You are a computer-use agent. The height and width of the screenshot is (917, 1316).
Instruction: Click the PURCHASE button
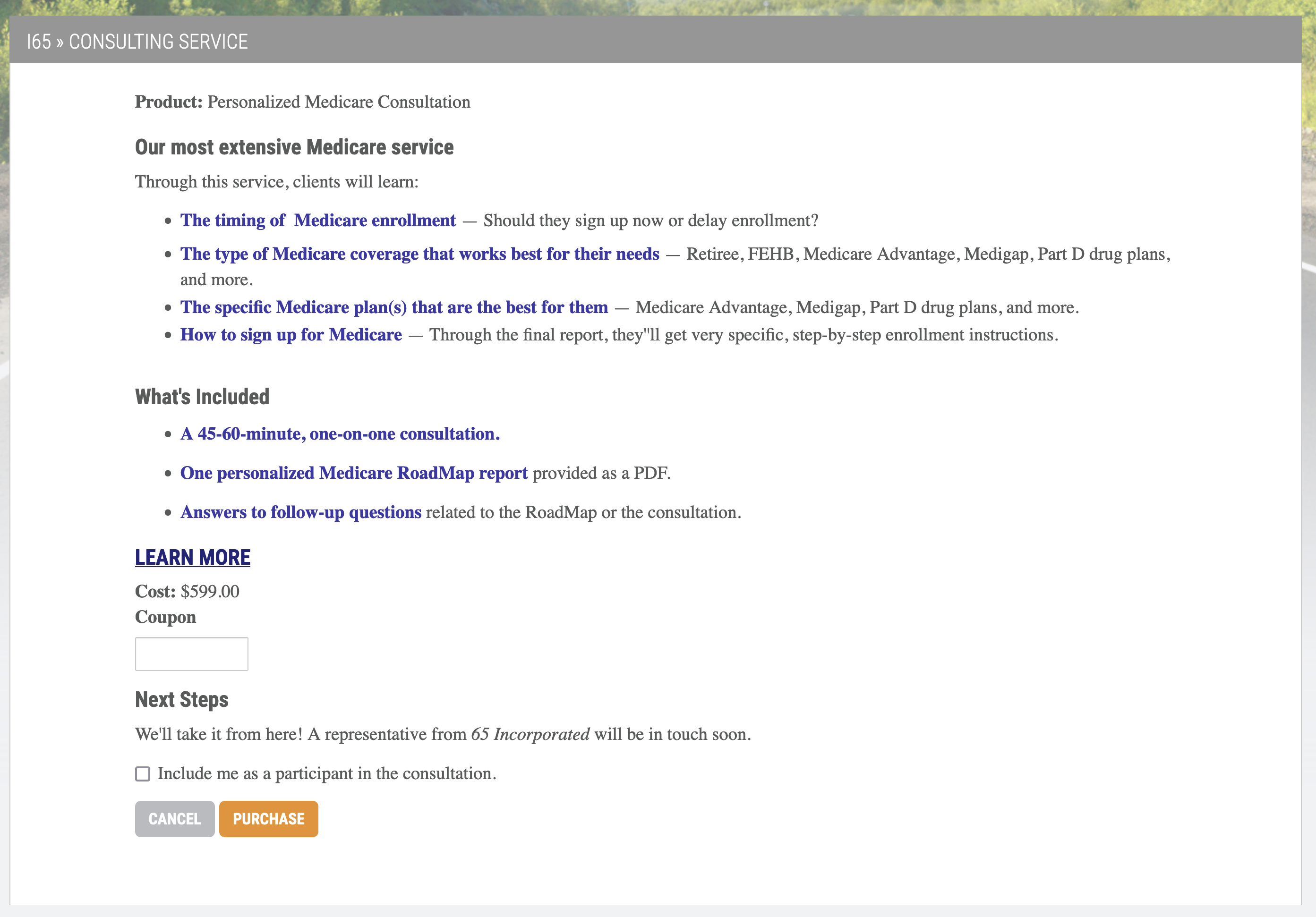coord(268,818)
